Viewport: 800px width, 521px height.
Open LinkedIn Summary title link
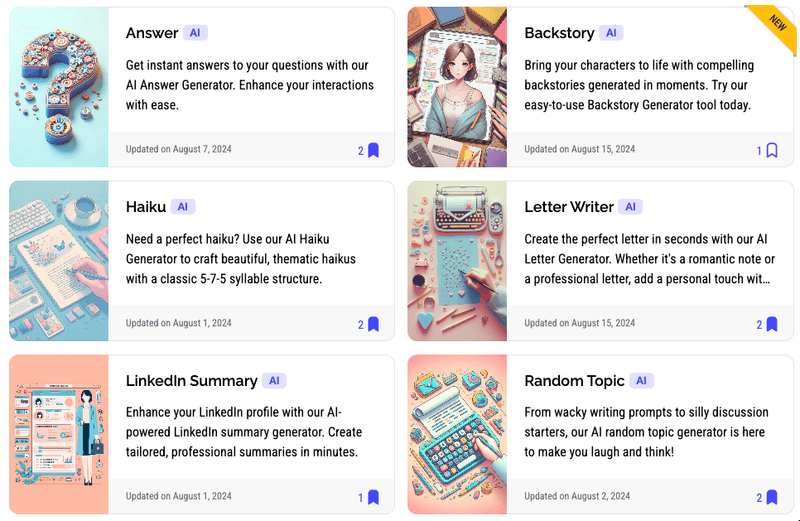tap(191, 381)
